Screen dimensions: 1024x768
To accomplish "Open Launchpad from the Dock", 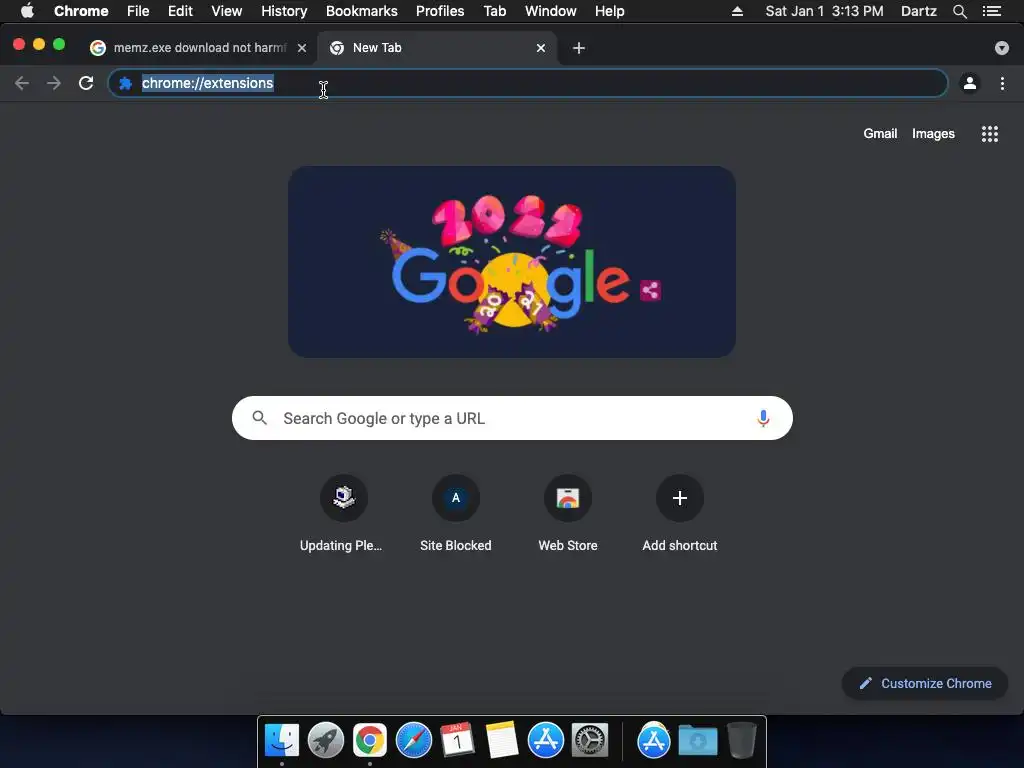I will (x=326, y=741).
